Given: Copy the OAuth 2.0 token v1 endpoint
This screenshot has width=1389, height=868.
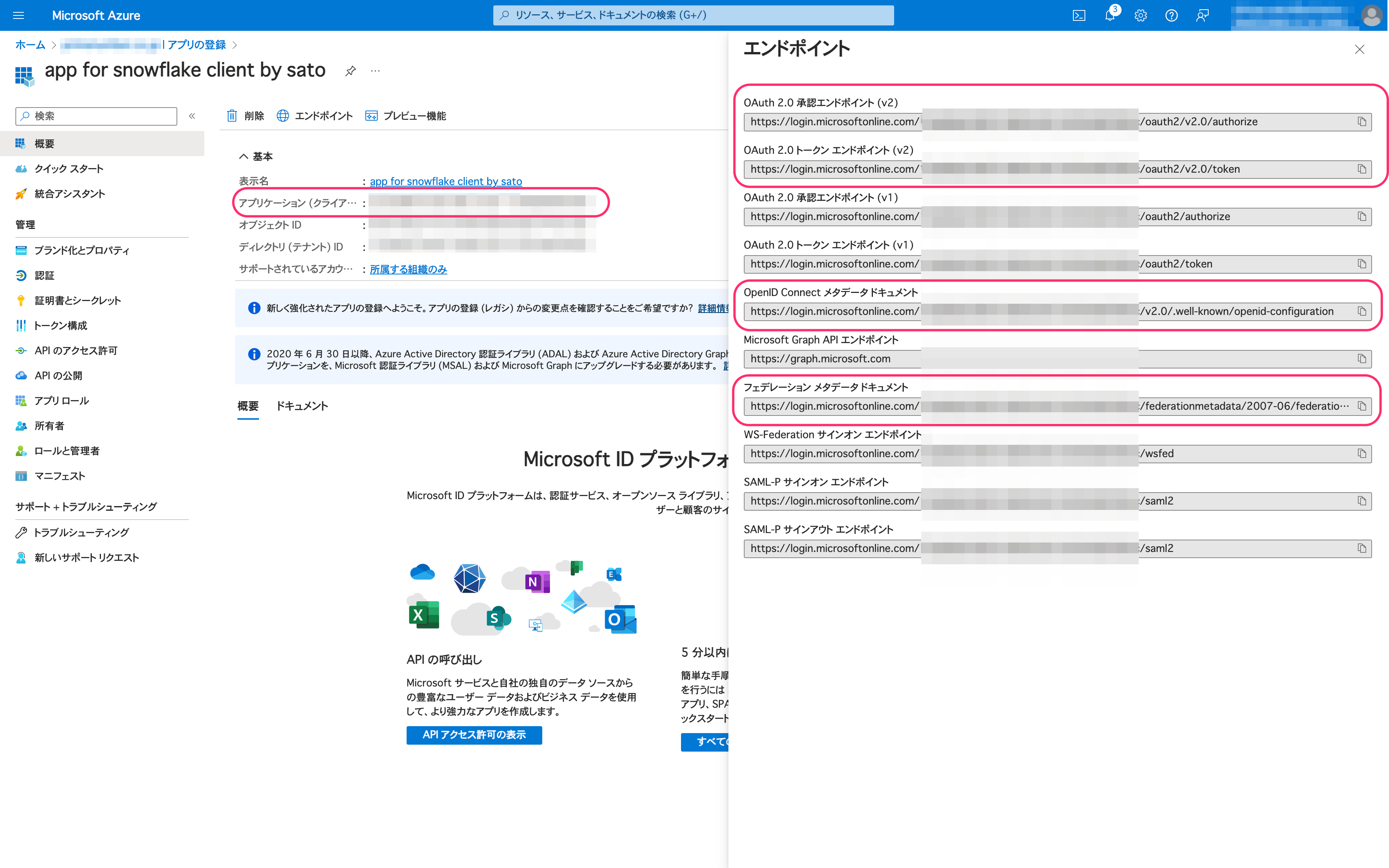Looking at the screenshot, I should (1362, 264).
